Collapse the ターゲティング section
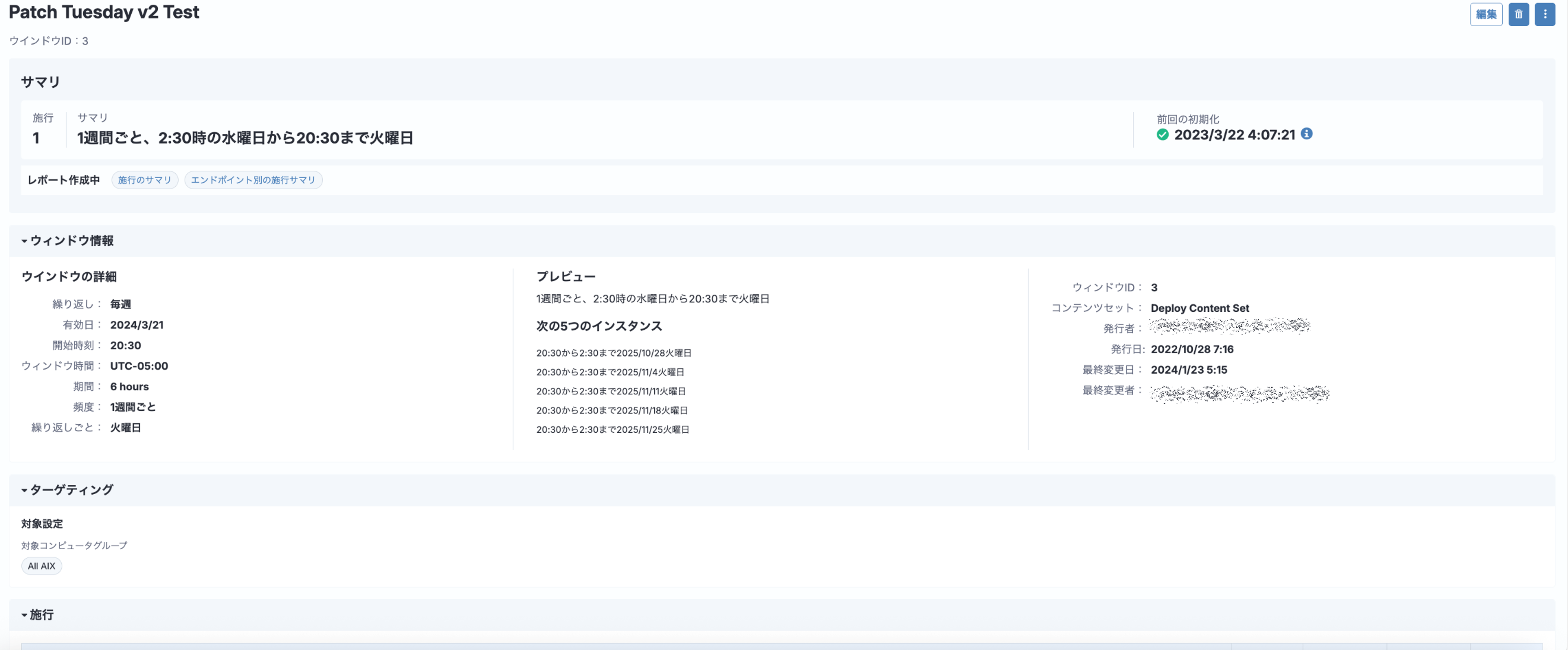 tap(72, 490)
